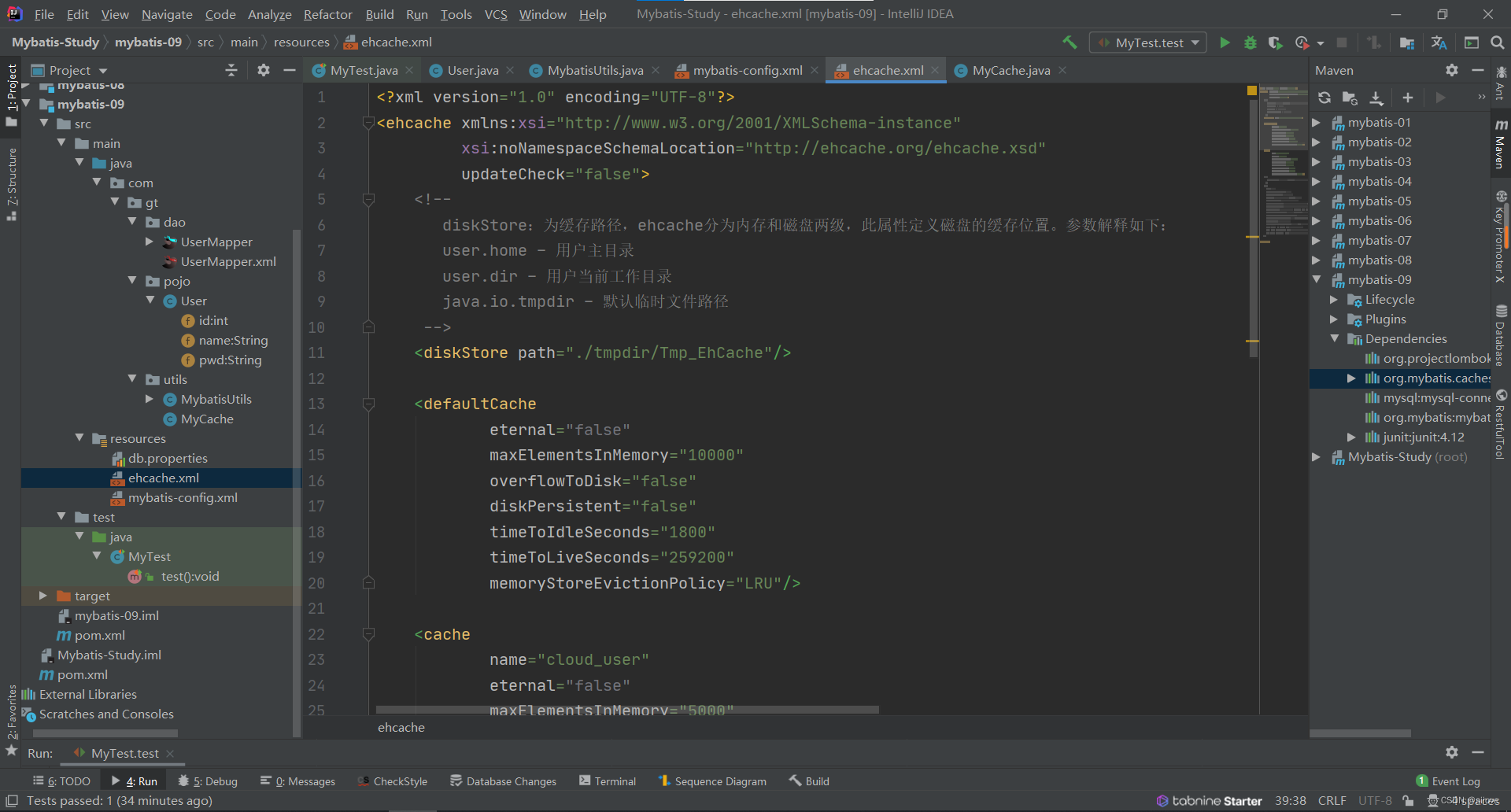Toggle the Favorites tool window stripe button

pos(11,721)
